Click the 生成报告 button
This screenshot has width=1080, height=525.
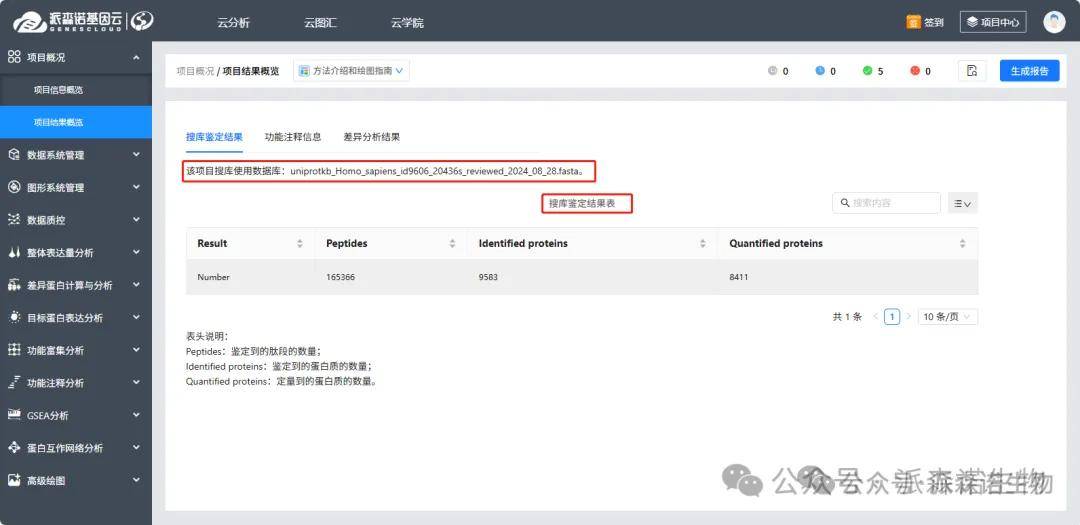pyautogui.click(x=1029, y=71)
